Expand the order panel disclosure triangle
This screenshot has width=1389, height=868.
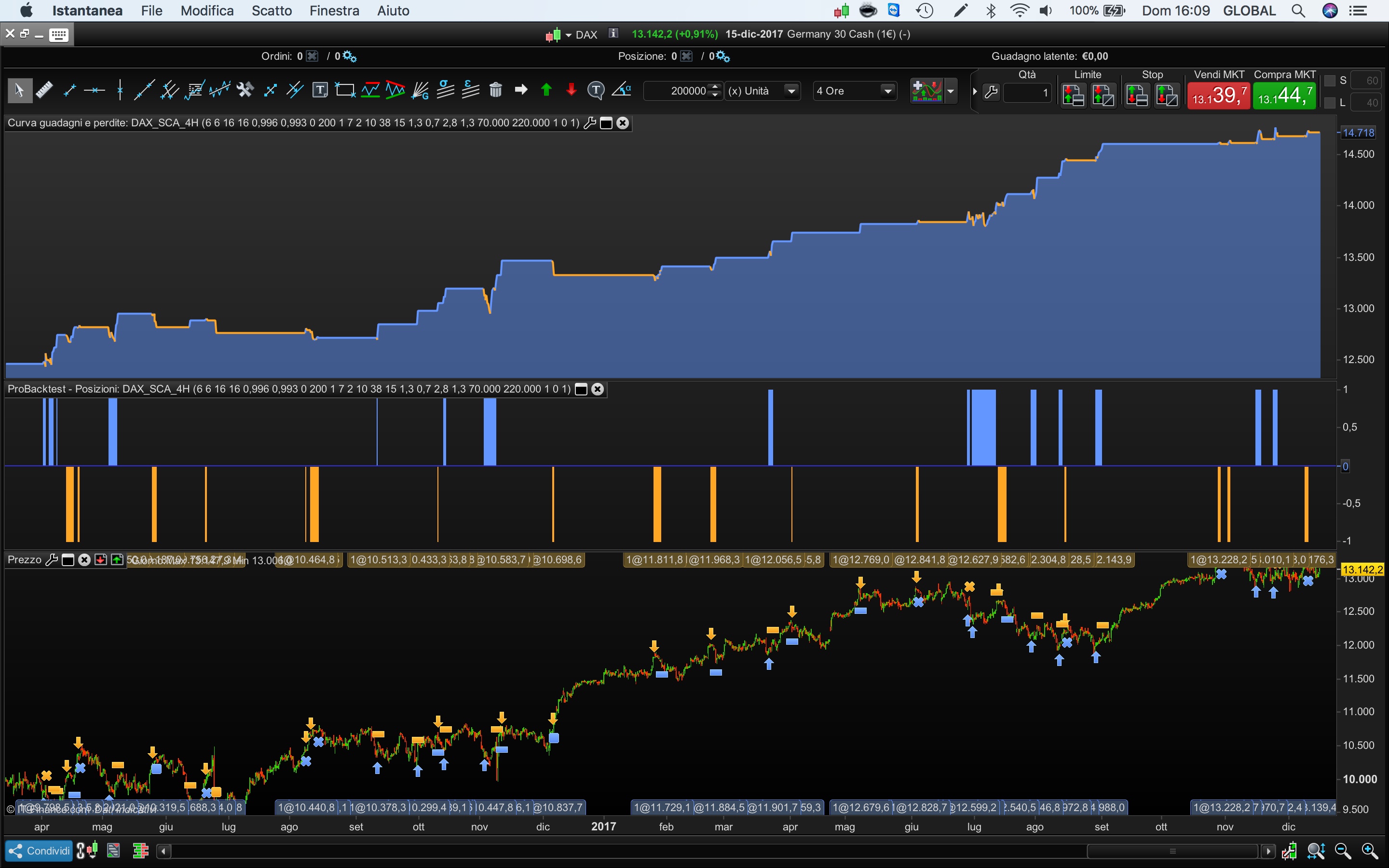(975, 91)
